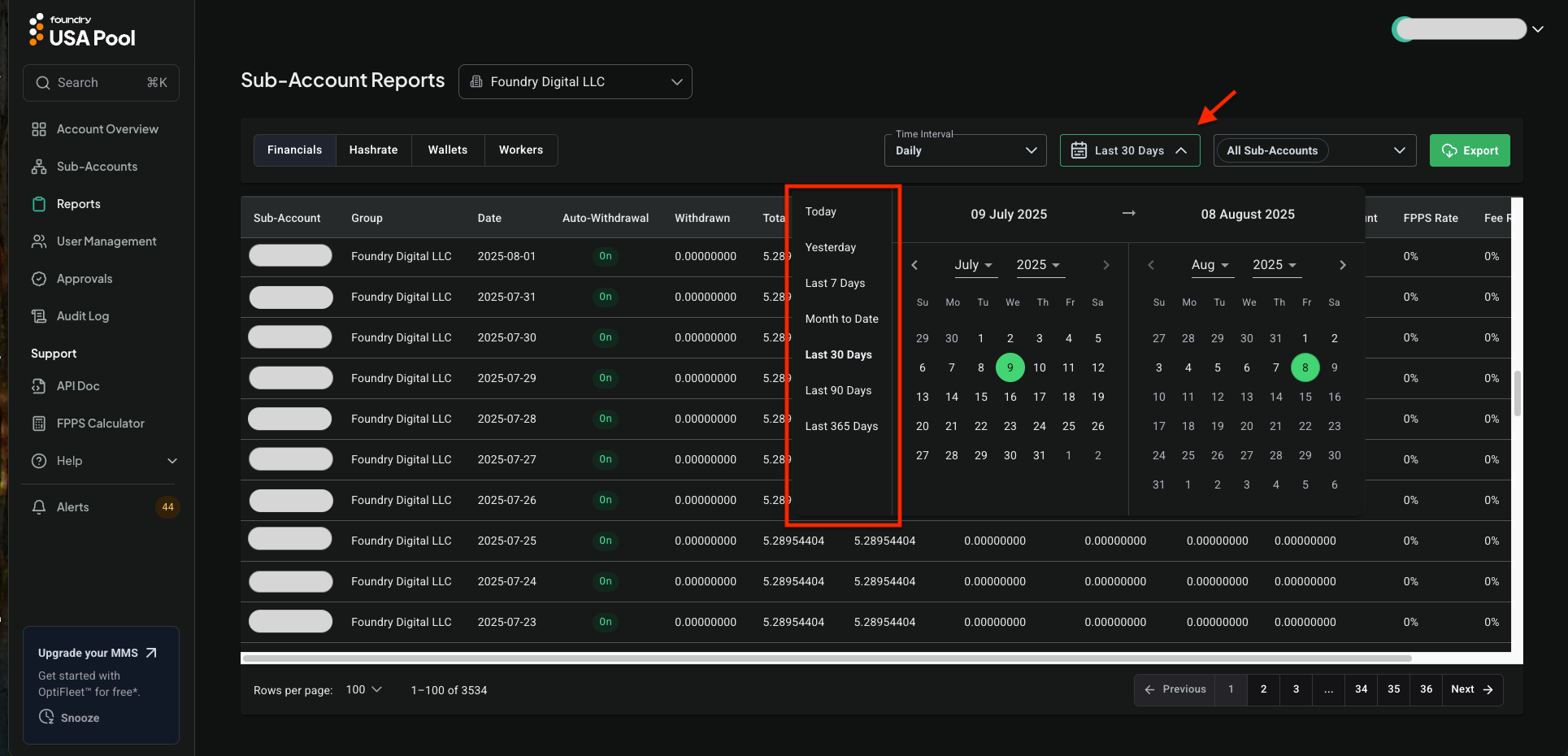The height and width of the screenshot is (756, 1568).
Task: Switch to the Hashrate tab
Action: coord(373,150)
